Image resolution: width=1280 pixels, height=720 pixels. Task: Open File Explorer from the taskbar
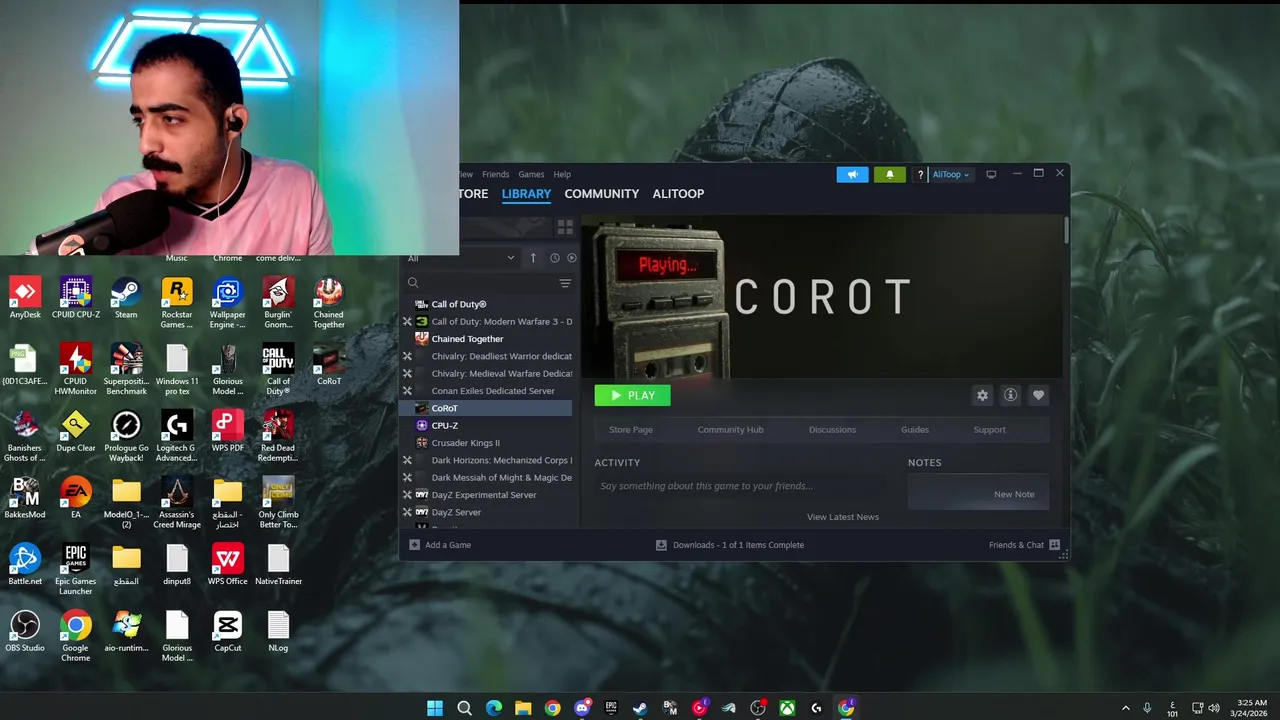click(x=523, y=708)
